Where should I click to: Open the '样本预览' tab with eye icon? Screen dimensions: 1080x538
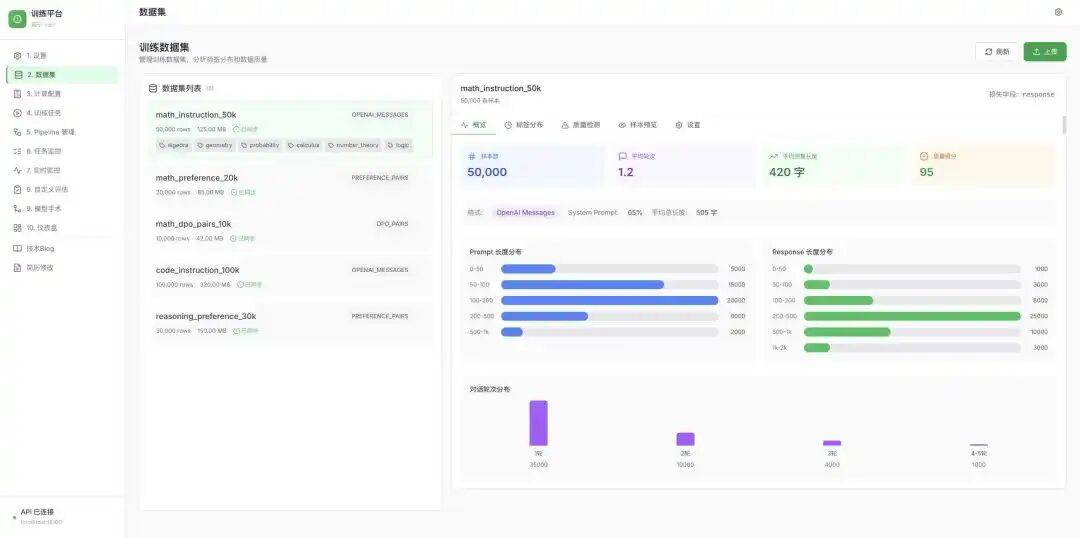[x=638, y=125]
